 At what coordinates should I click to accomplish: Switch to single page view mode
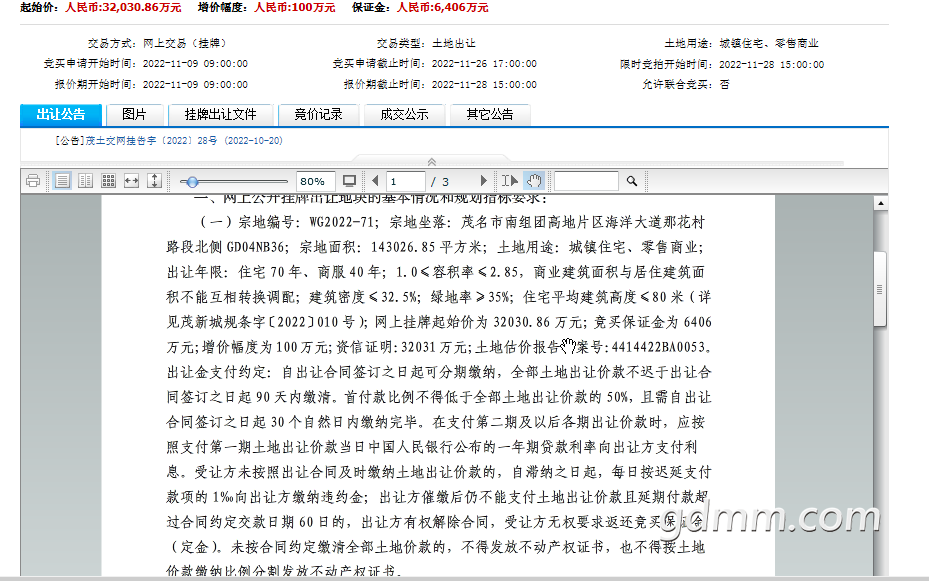coord(62,181)
